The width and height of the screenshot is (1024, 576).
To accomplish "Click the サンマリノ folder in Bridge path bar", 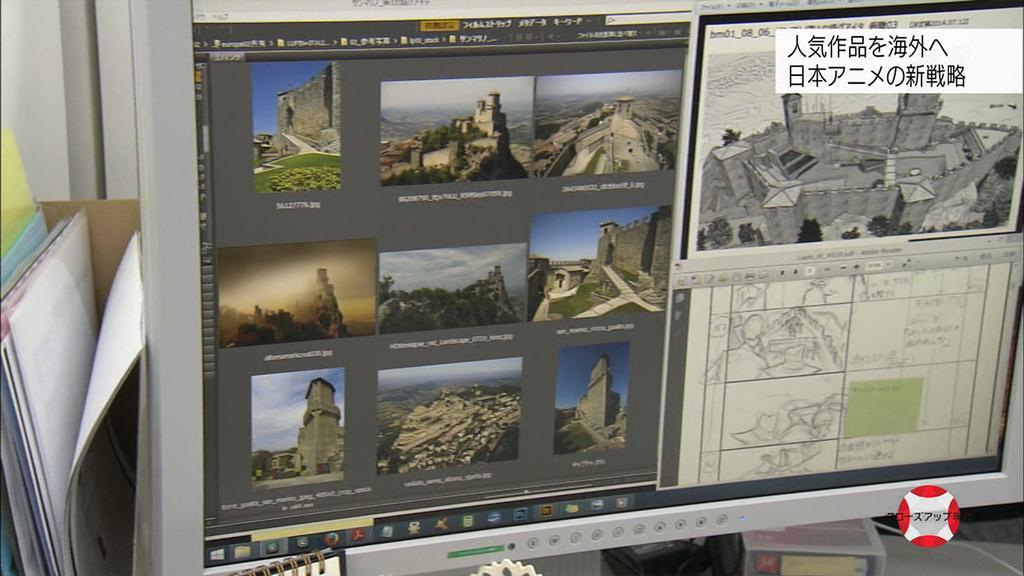I will click(x=473, y=39).
